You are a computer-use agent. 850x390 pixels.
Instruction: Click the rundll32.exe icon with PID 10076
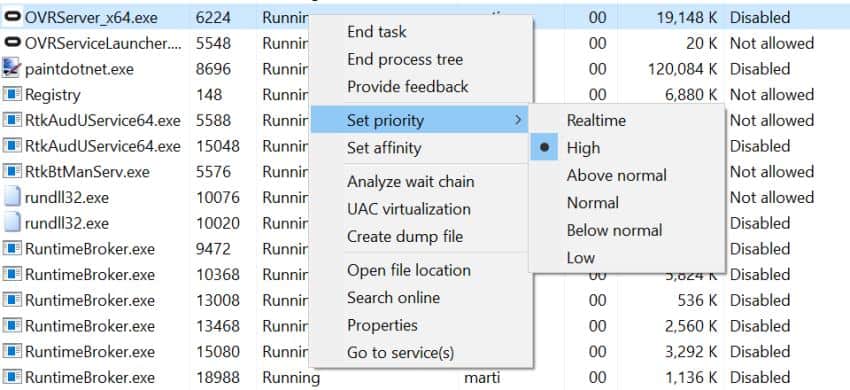(x=12, y=197)
